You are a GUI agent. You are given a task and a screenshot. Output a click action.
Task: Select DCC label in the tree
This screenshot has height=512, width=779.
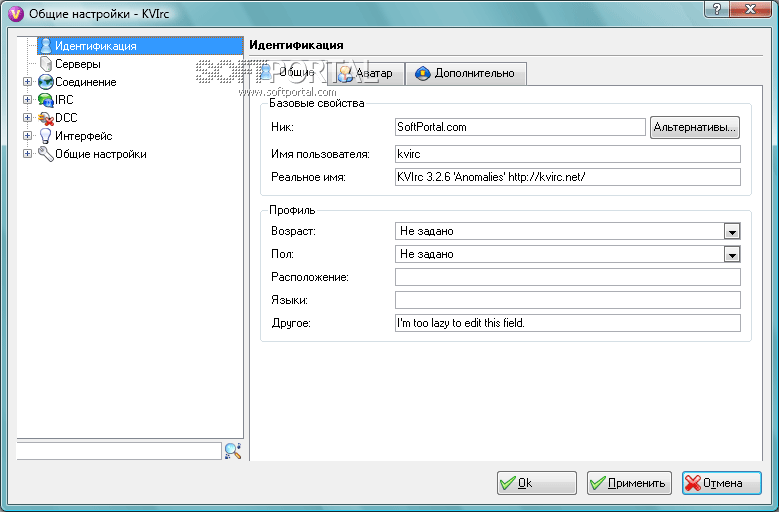[66, 118]
